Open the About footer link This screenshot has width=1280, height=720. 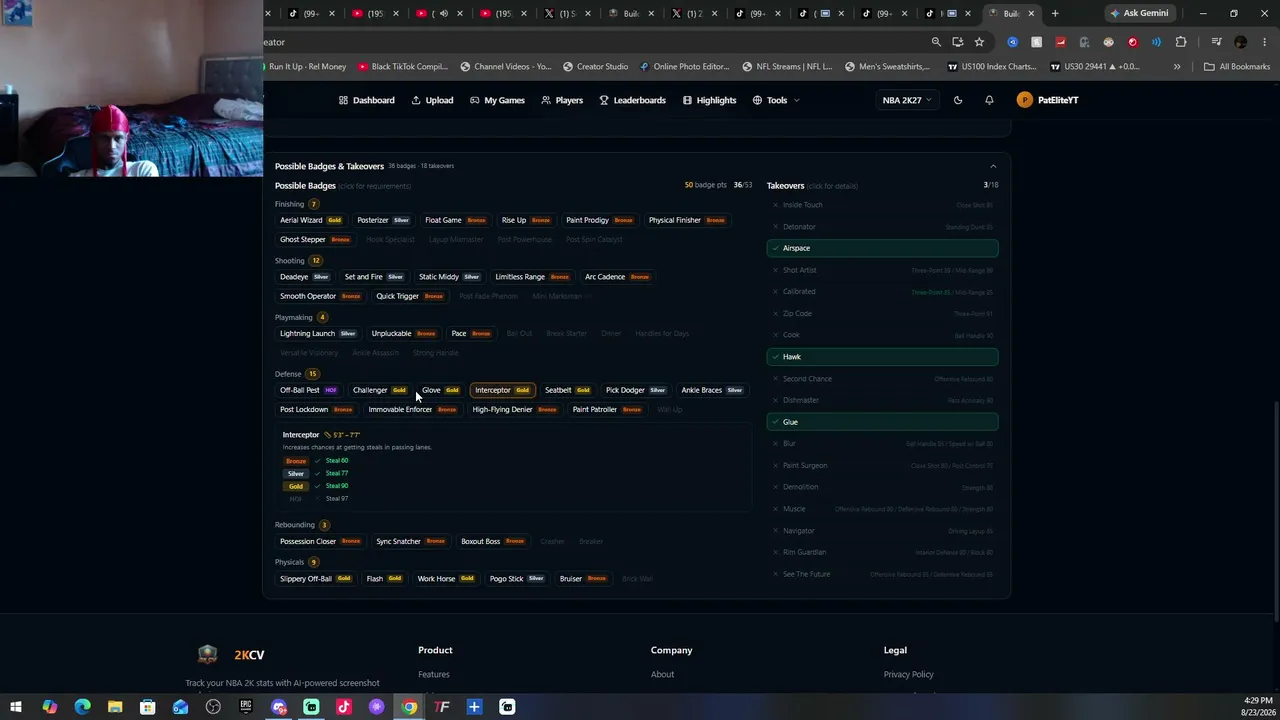[x=663, y=674]
